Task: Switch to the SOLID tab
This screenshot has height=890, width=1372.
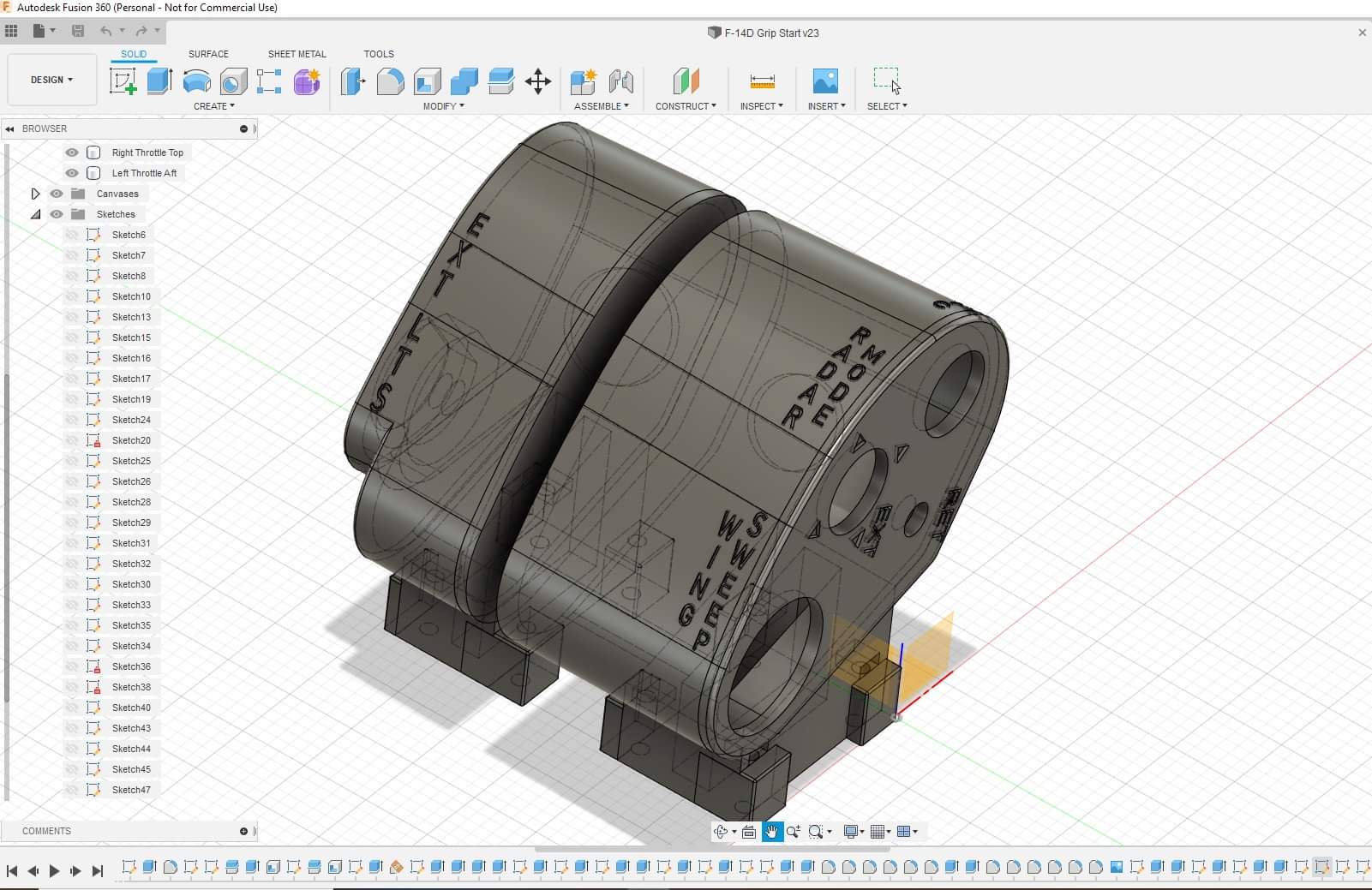Action: pyautogui.click(x=134, y=54)
